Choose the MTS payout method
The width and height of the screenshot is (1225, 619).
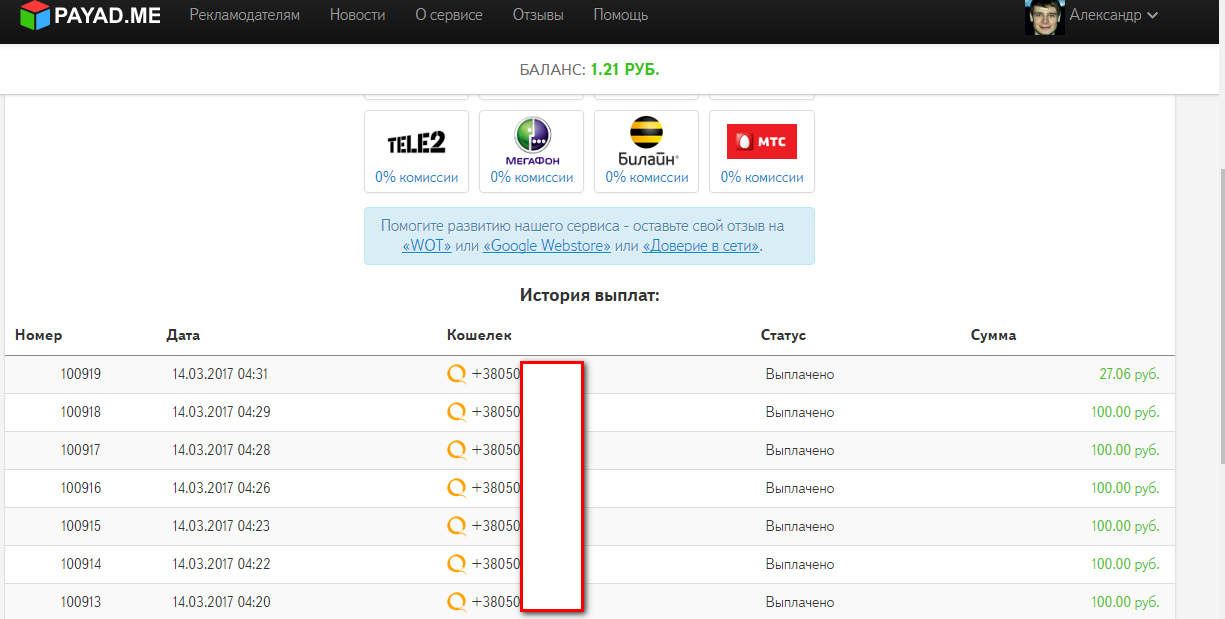(761, 151)
